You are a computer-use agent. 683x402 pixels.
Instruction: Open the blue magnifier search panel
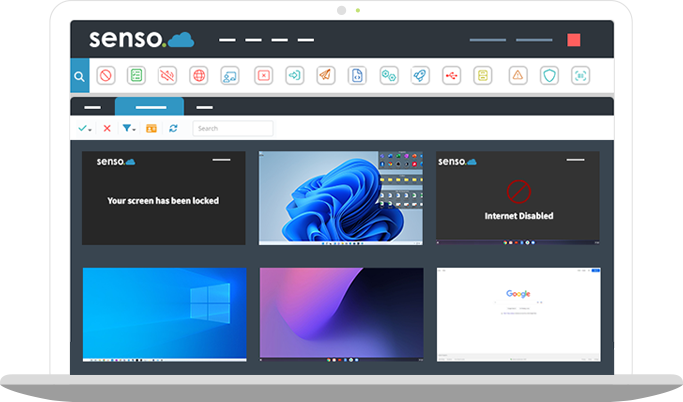(x=80, y=76)
